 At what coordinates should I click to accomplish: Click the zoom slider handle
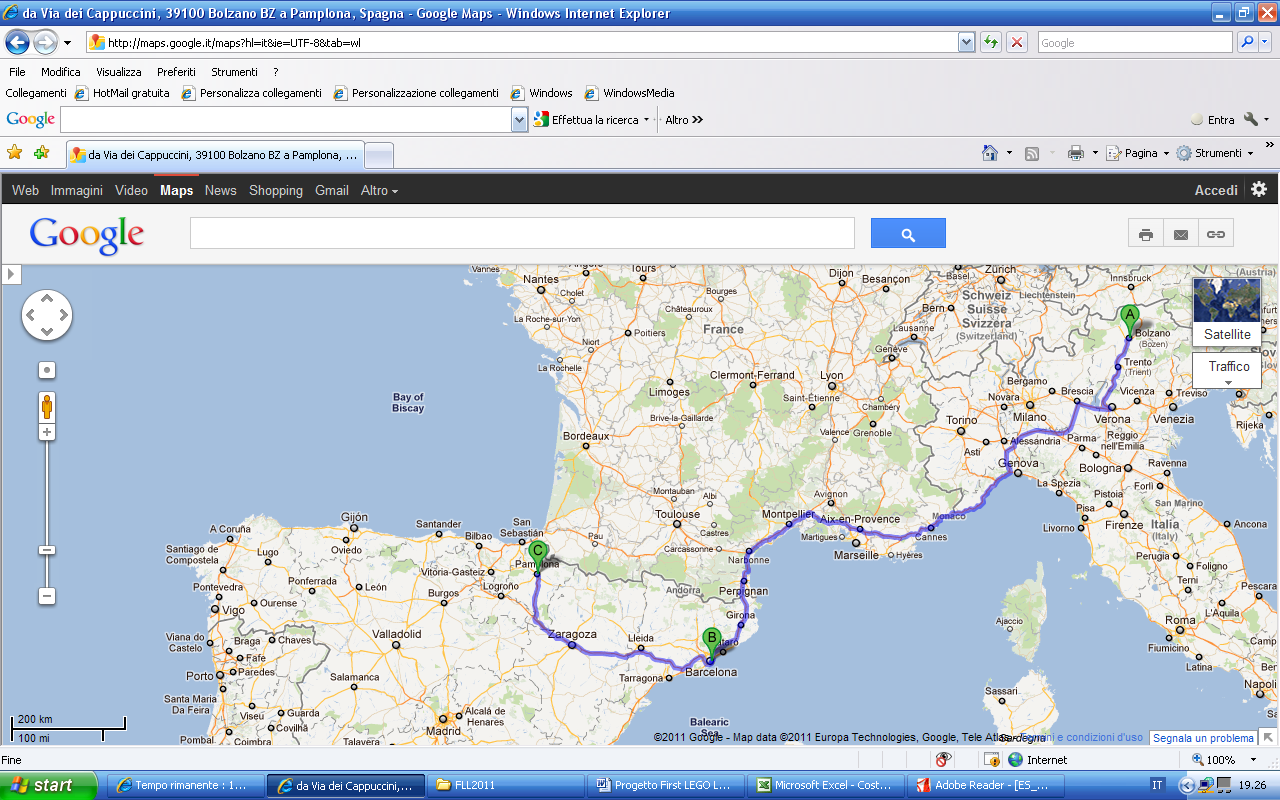pos(47,550)
